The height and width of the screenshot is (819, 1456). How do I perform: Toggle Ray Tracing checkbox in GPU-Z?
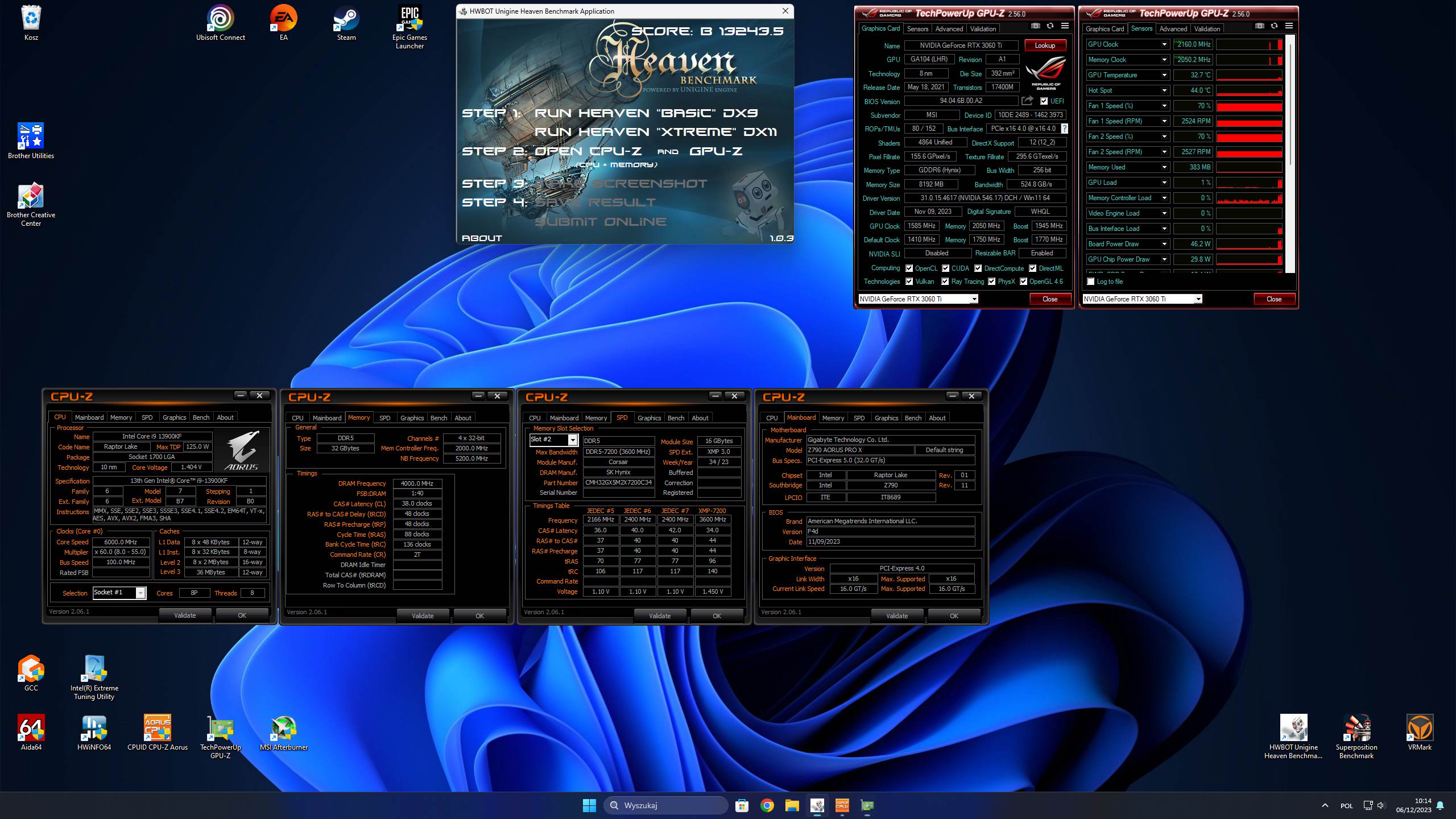coord(945,282)
